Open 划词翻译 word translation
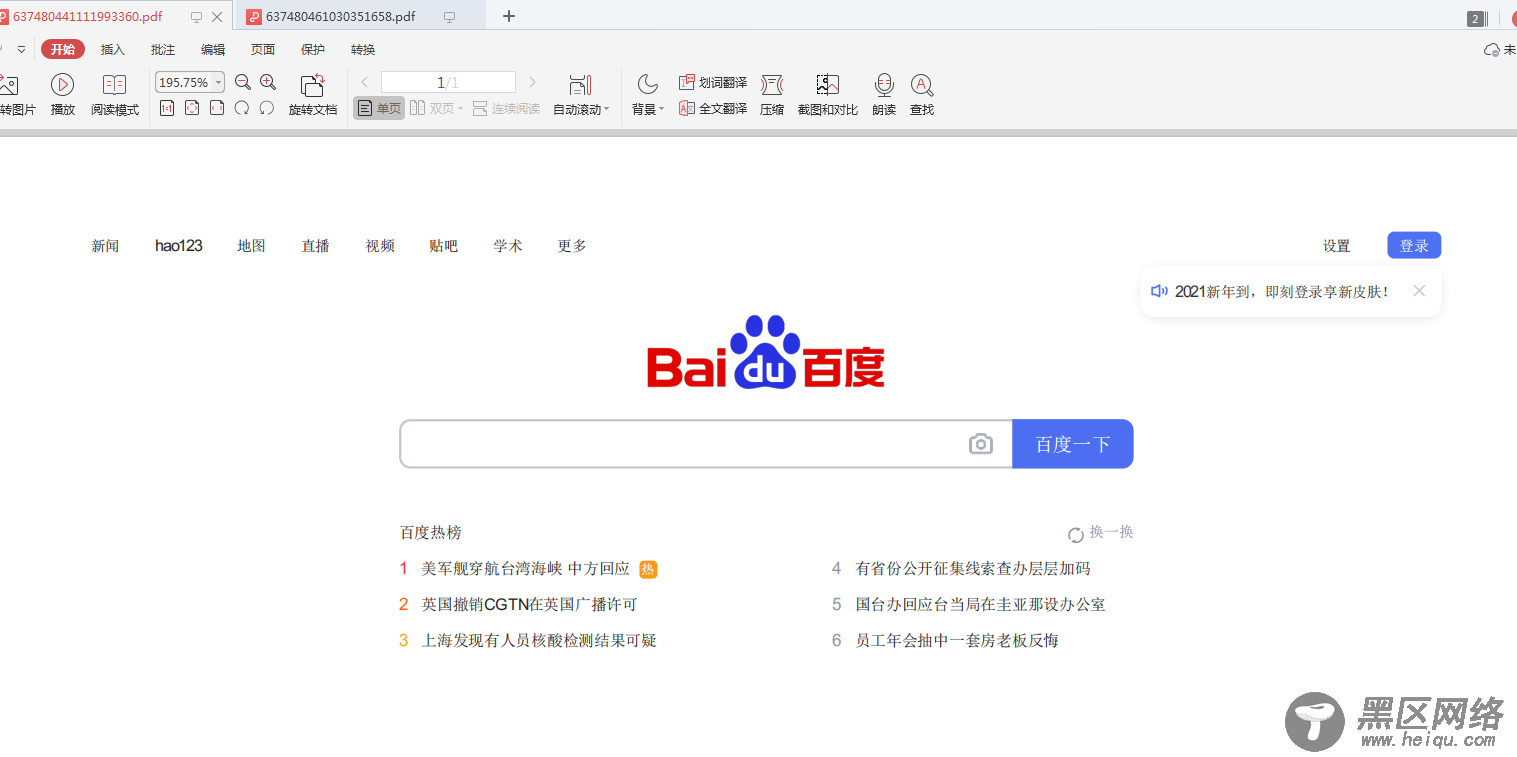This screenshot has height=757, width=1517. (713, 82)
